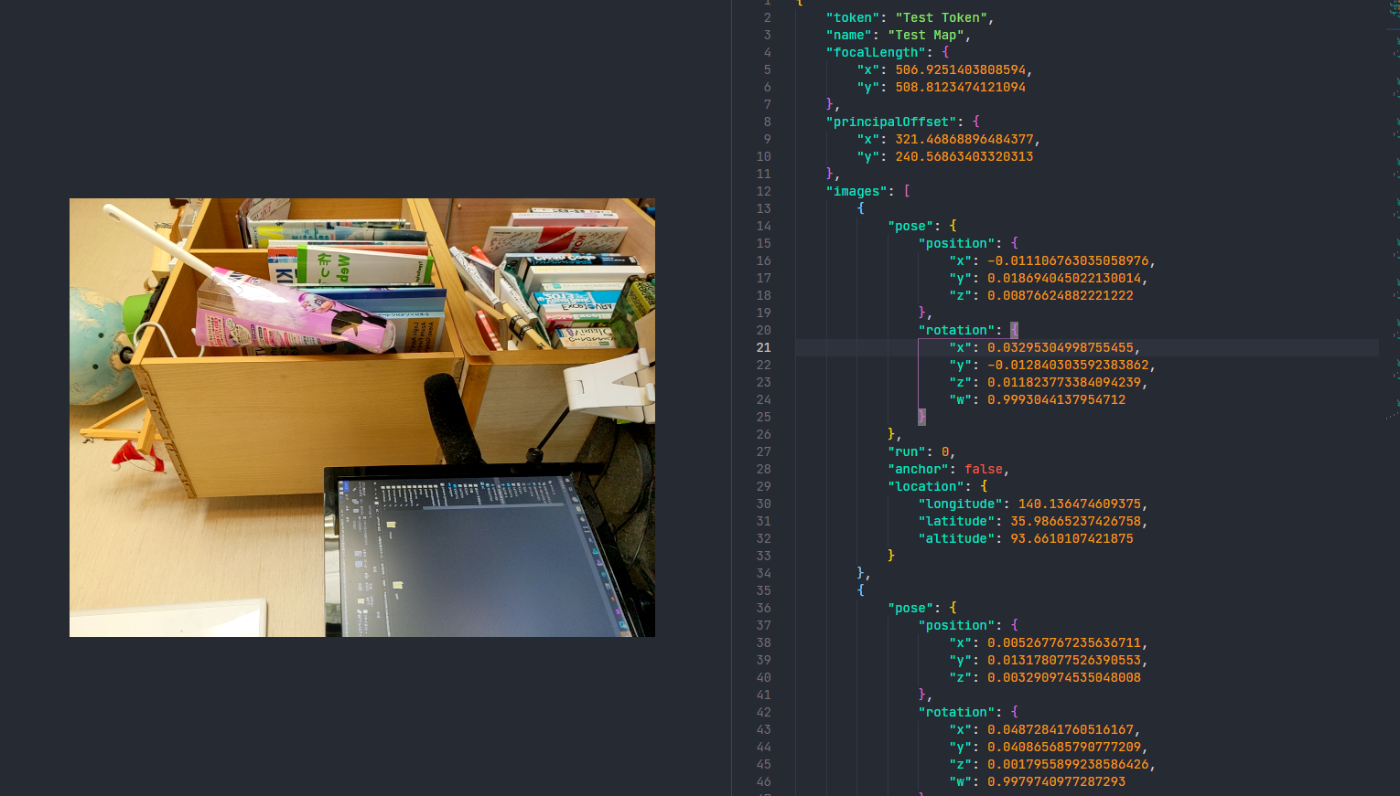Click the highlighted closing brace on line 25
This screenshot has height=796, width=1400.
(x=922, y=417)
